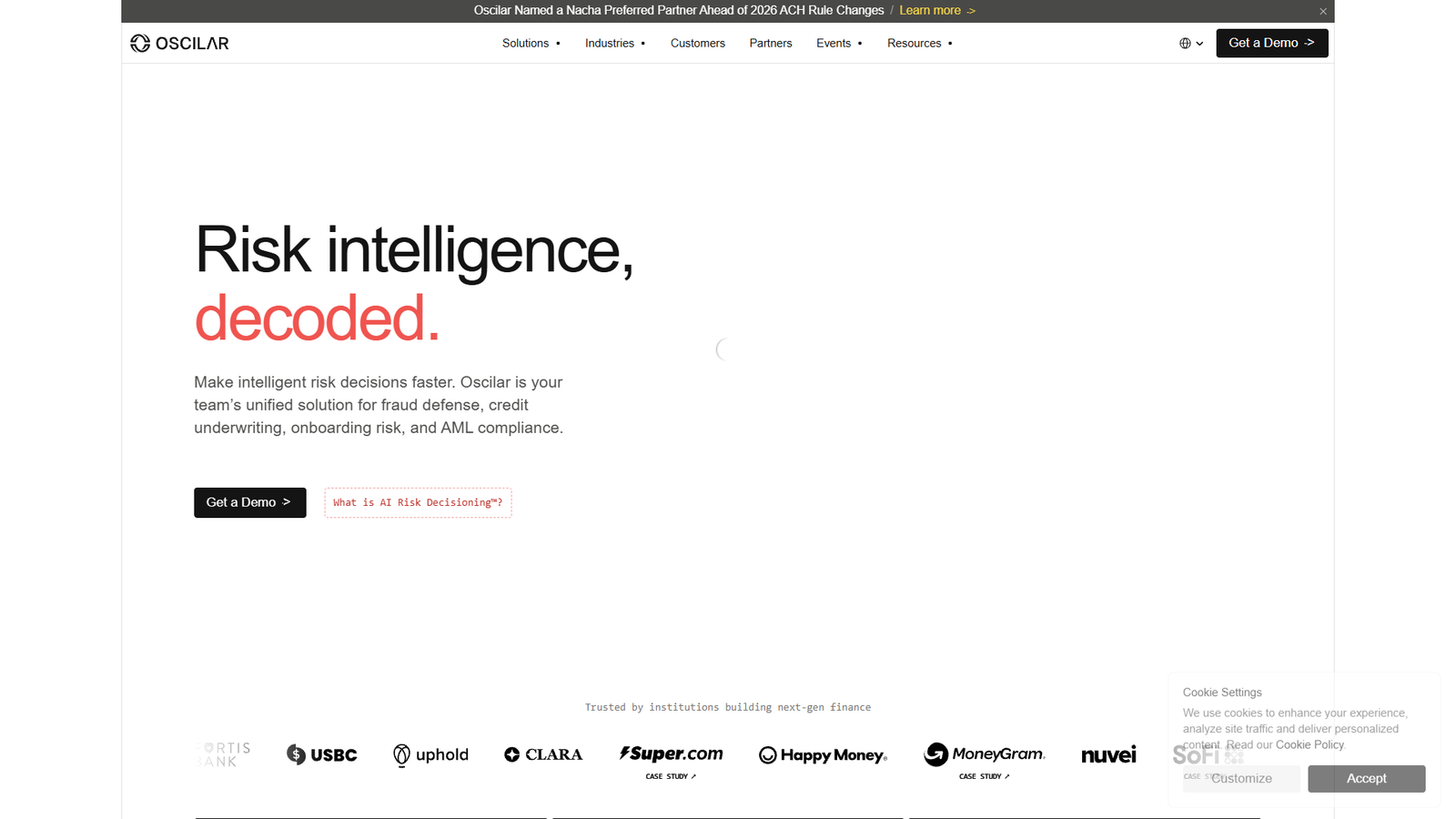
Task: Click the USBC logo
Action: 322,754
